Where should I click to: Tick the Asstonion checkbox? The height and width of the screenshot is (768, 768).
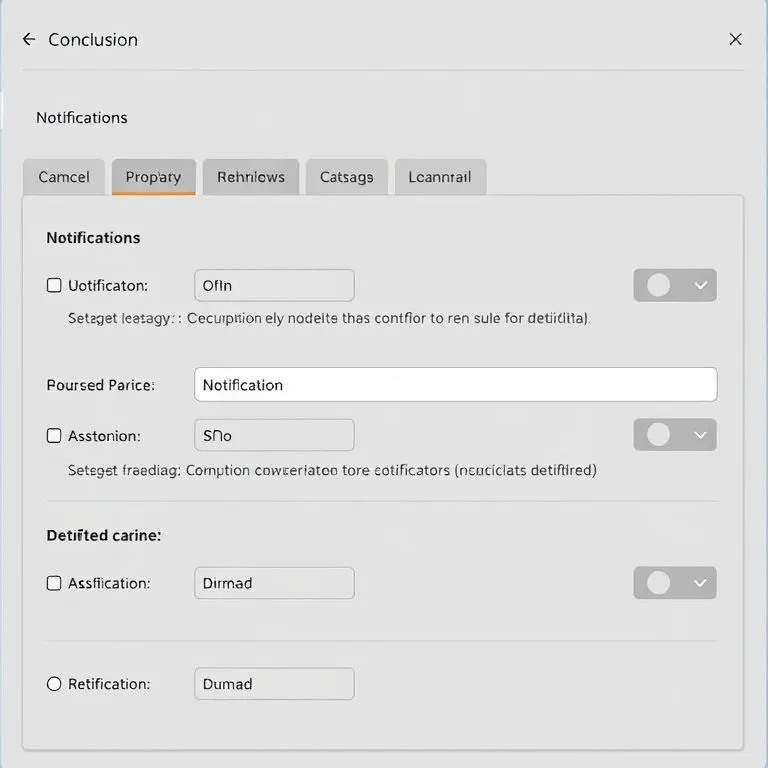tap(54, 435)
